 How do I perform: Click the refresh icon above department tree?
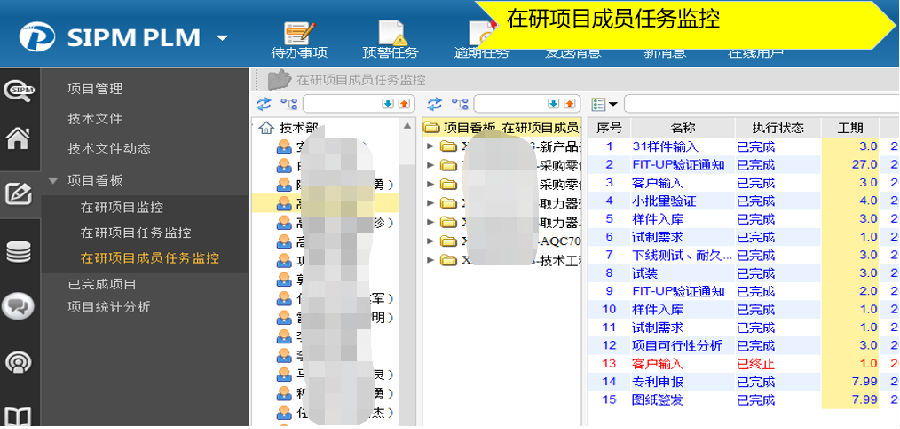tap(265, 104)
